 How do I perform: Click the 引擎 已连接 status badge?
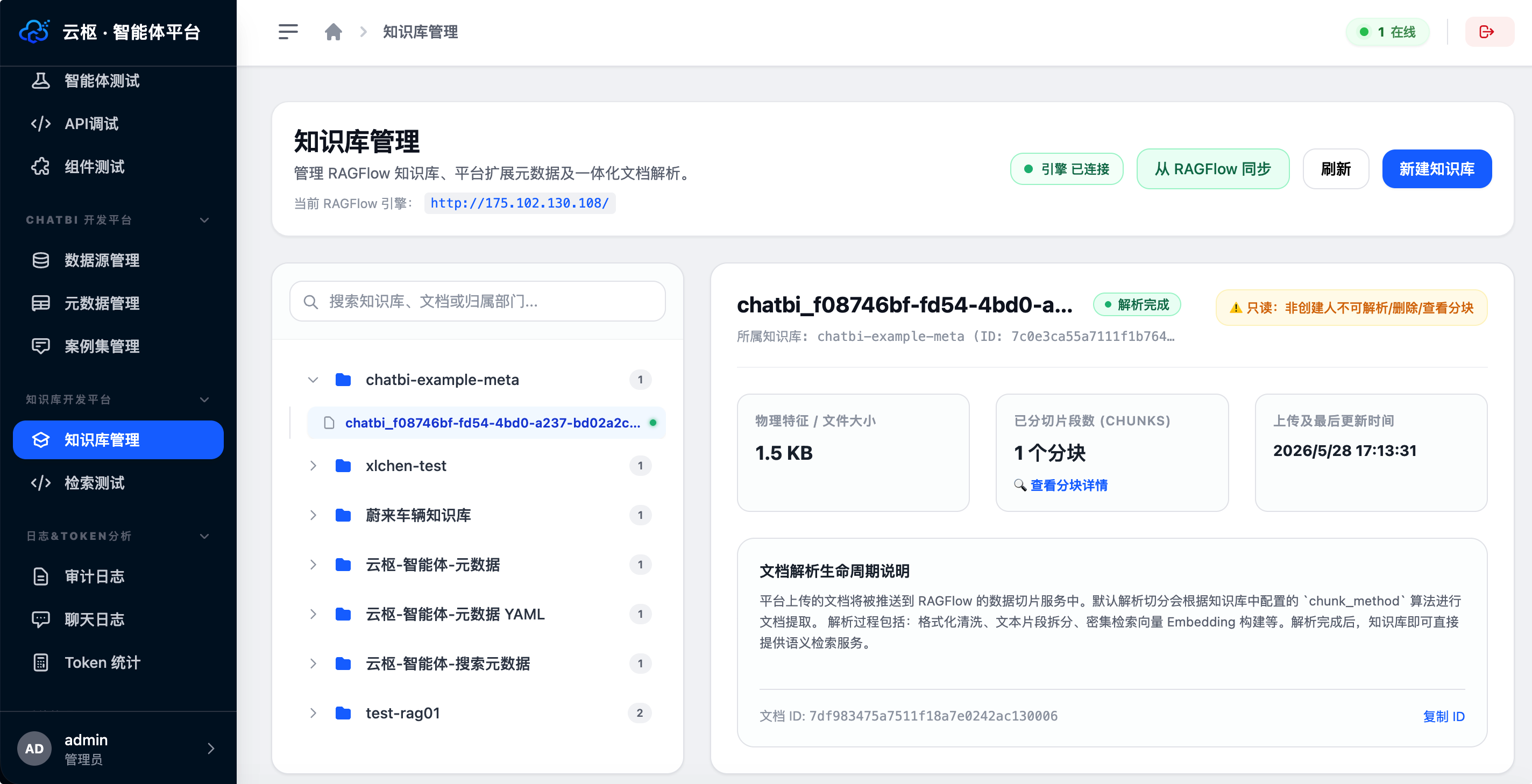(1066, 169)
